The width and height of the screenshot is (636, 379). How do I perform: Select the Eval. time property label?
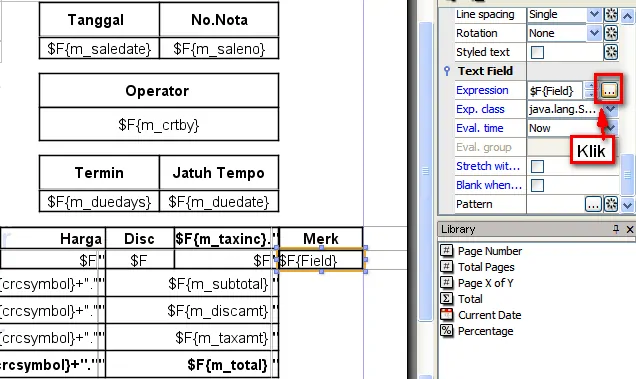point(479,128)
